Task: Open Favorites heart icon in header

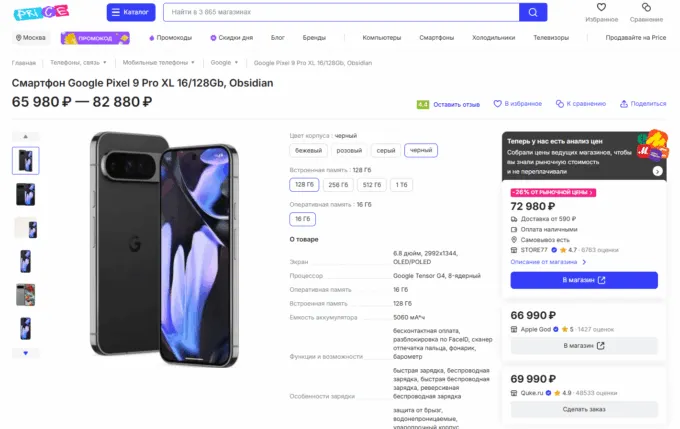Action: click(602, 8)
